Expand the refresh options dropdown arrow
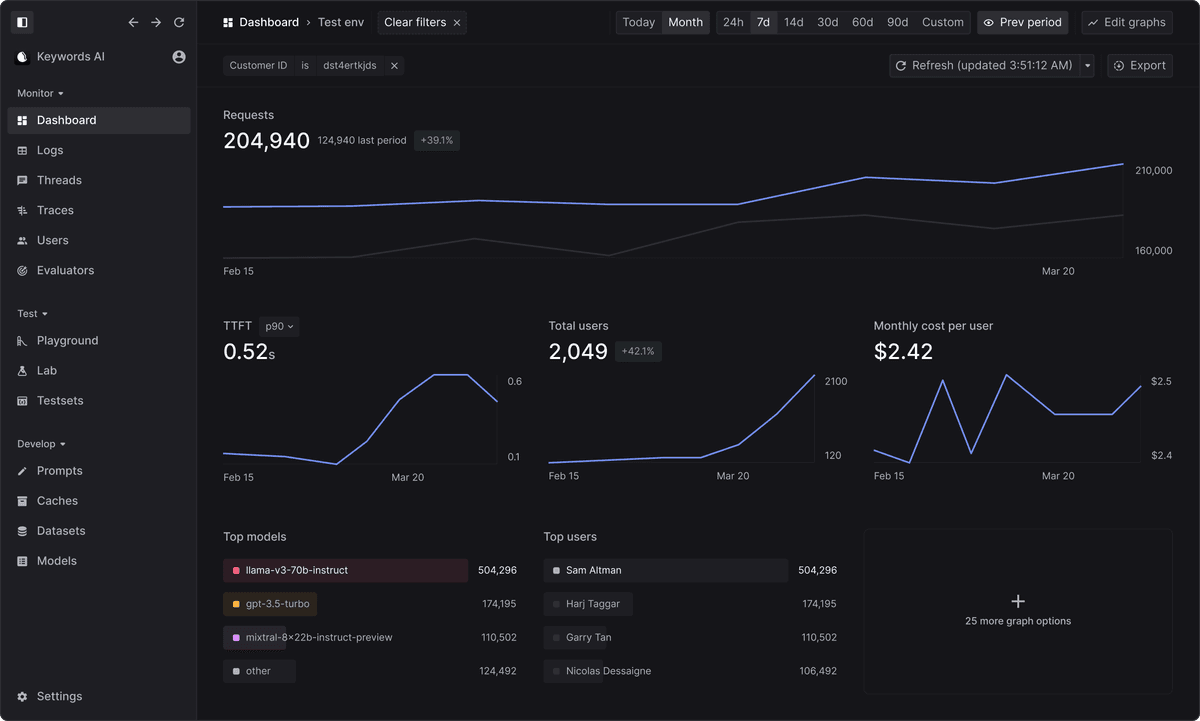The height and width of the screenshot is (721, 1200). click(x=1086, y=64)
